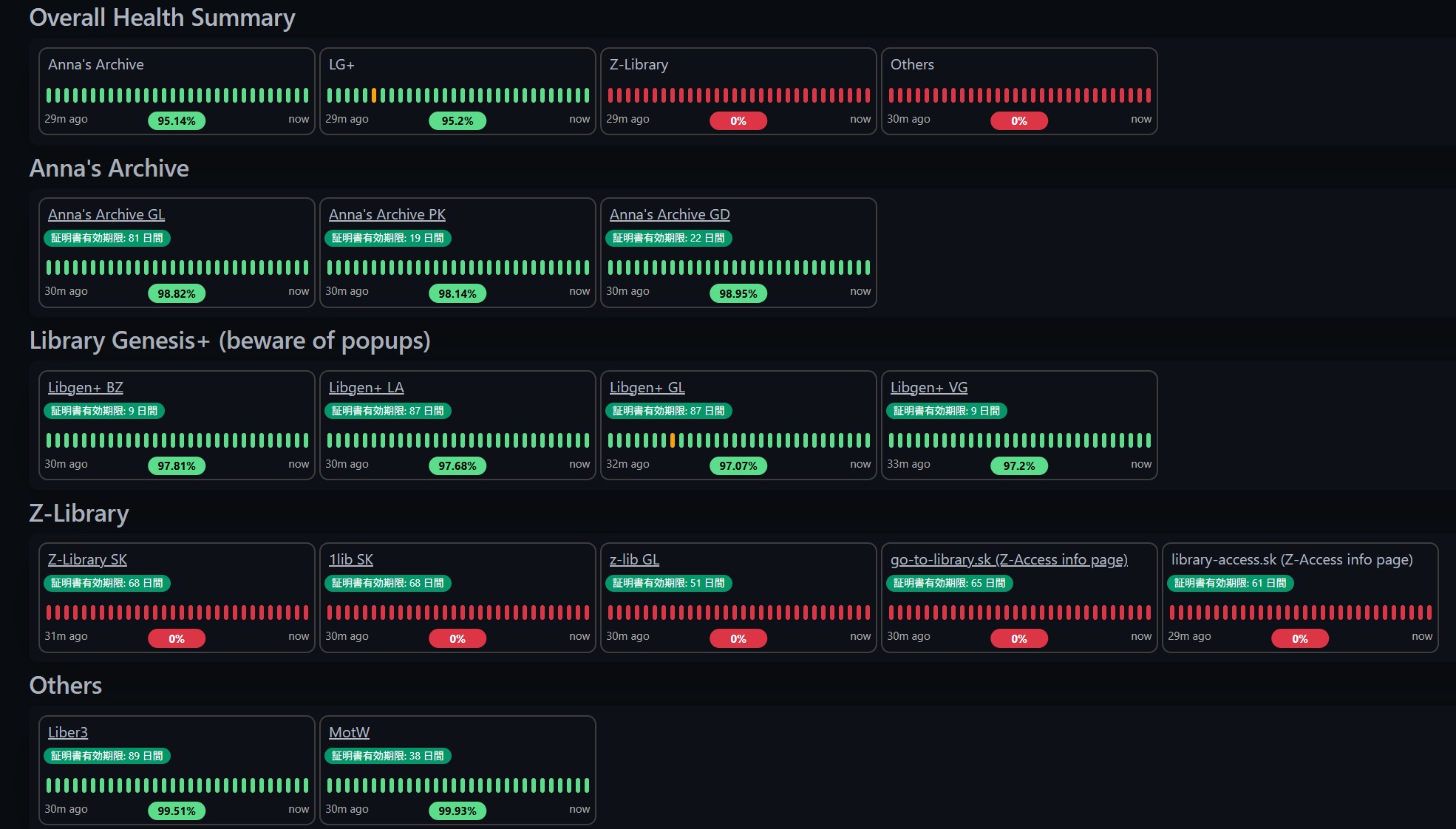
Task: Visit the Anna's Archive GD link
Action: point(670,214)
